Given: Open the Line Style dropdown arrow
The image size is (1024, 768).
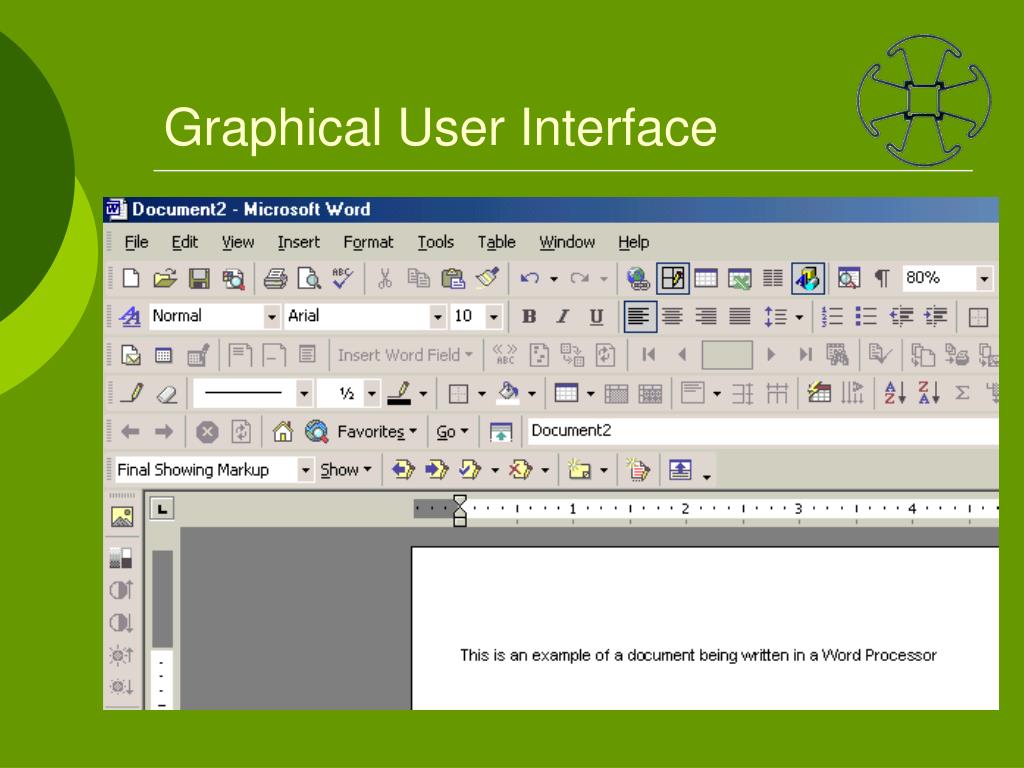Looking at the screenshot, I should [304, 394].
